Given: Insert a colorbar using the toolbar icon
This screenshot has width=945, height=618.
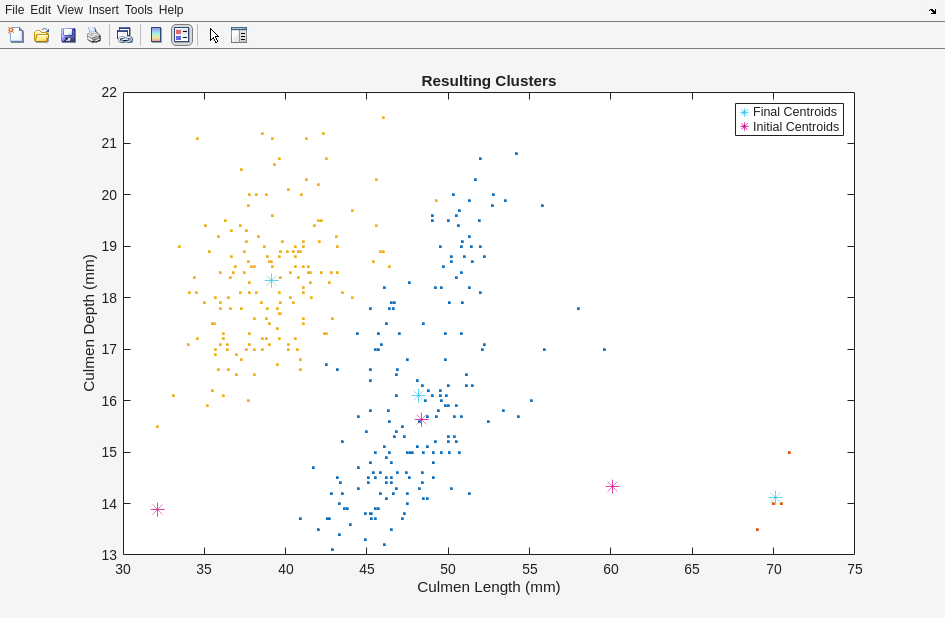Looking at the screenshot, I should tap(156, 35).
